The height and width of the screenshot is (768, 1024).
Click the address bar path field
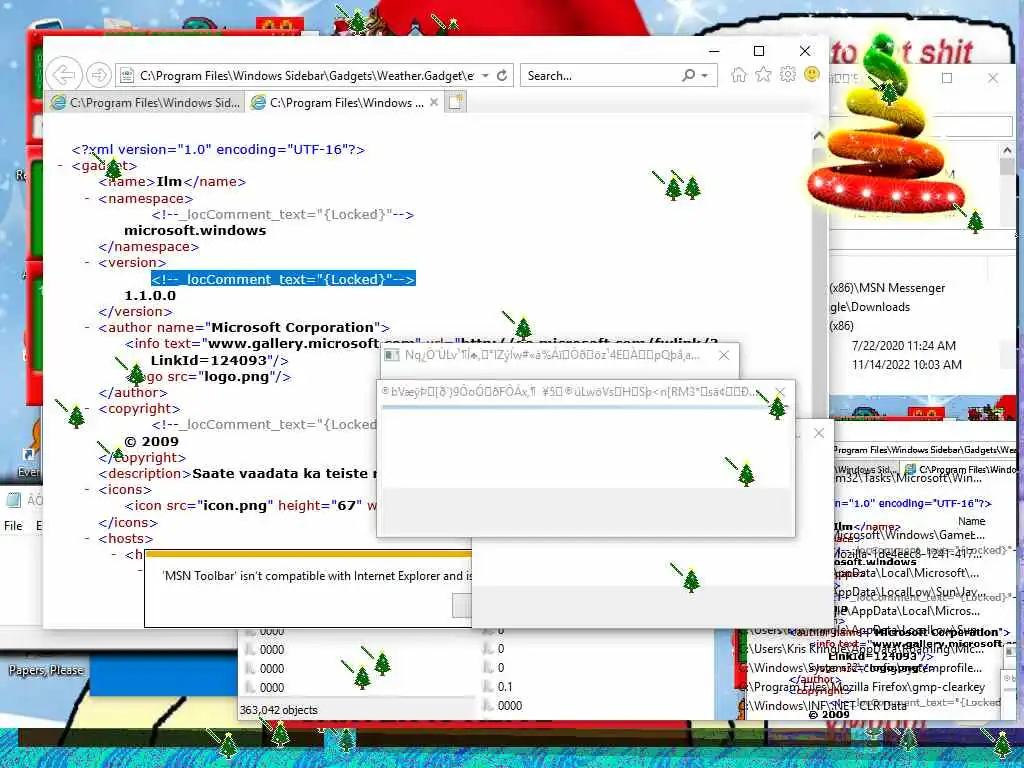click(x=306, y=76)
